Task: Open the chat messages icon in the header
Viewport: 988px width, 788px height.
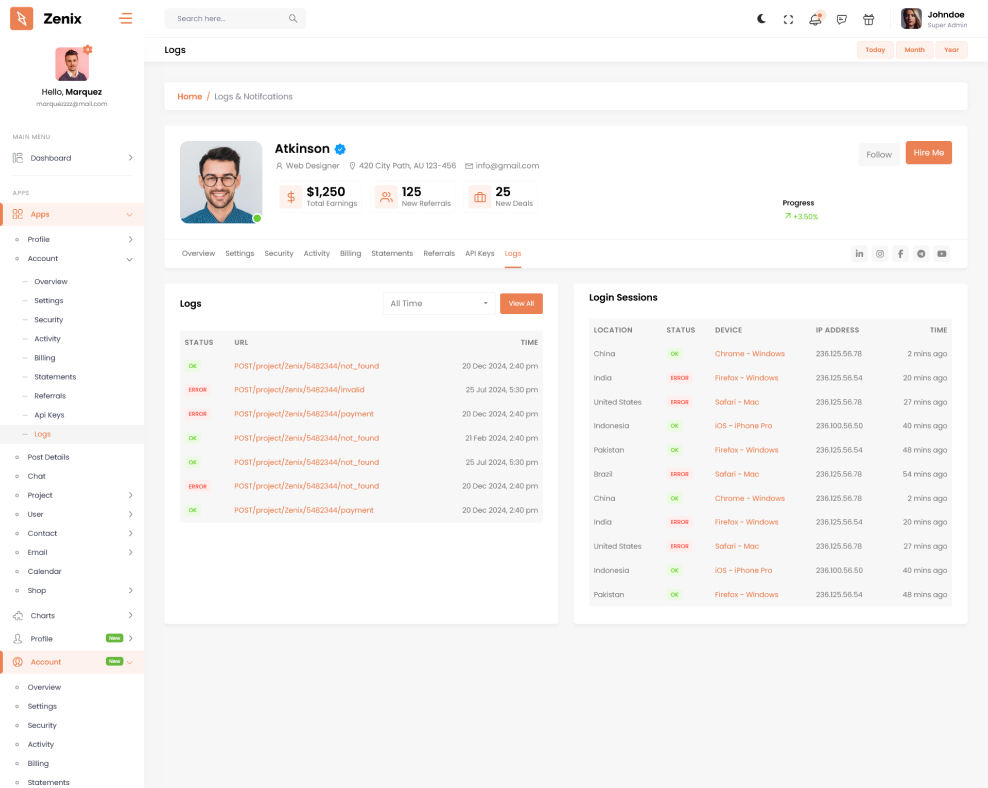Action: point(842,19)
